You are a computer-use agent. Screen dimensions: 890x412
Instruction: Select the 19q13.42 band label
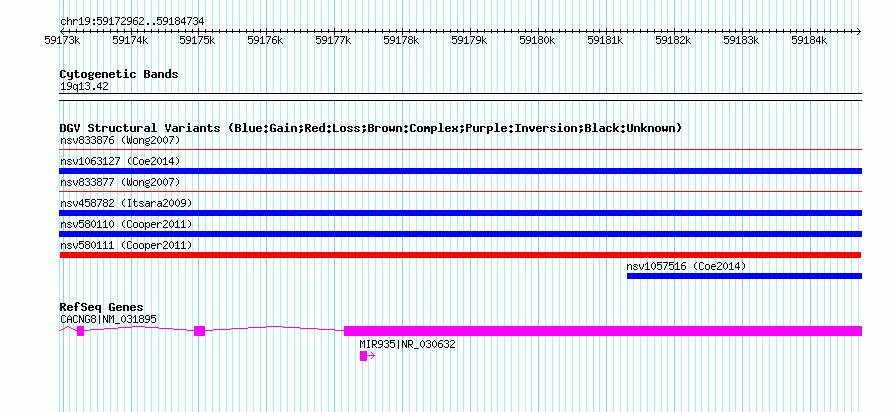pyautogui.click(x=84, y=86)
